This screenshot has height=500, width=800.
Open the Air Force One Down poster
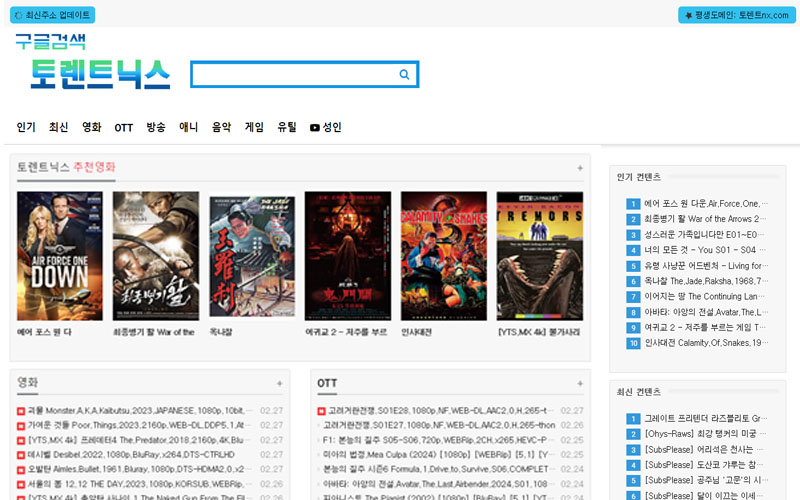pos(60,256)
